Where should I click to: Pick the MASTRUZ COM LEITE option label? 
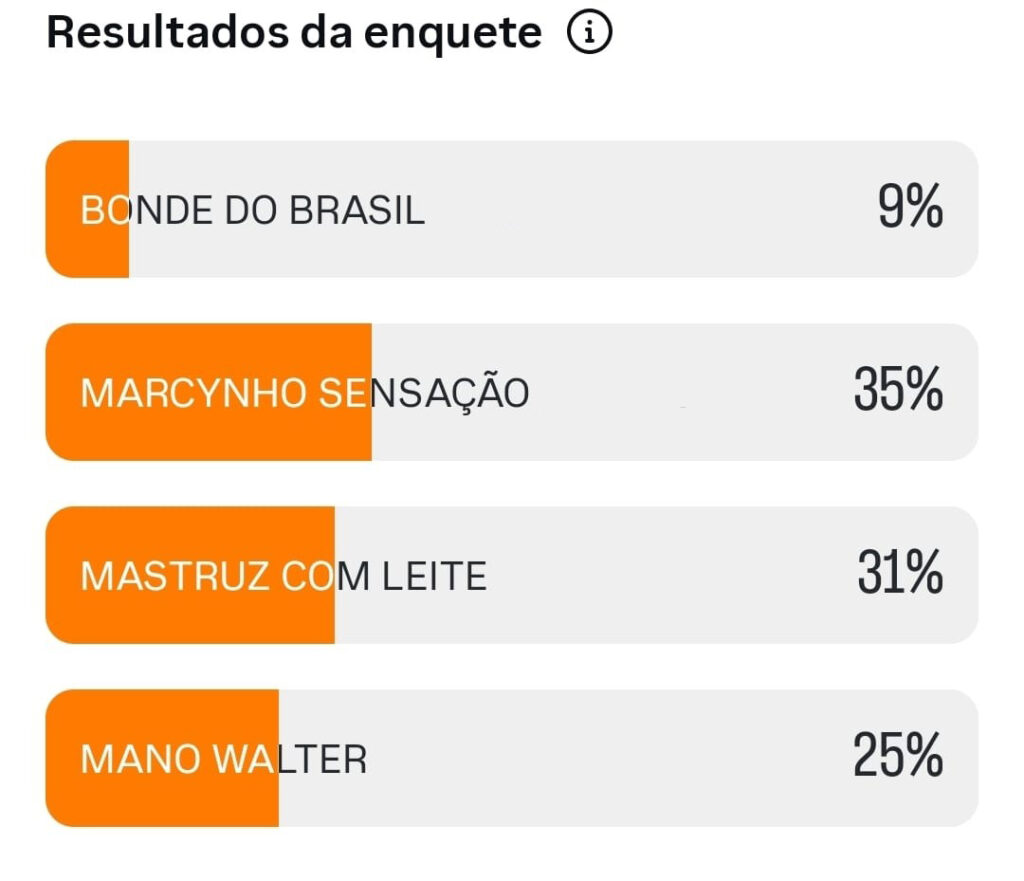point(283,576)
